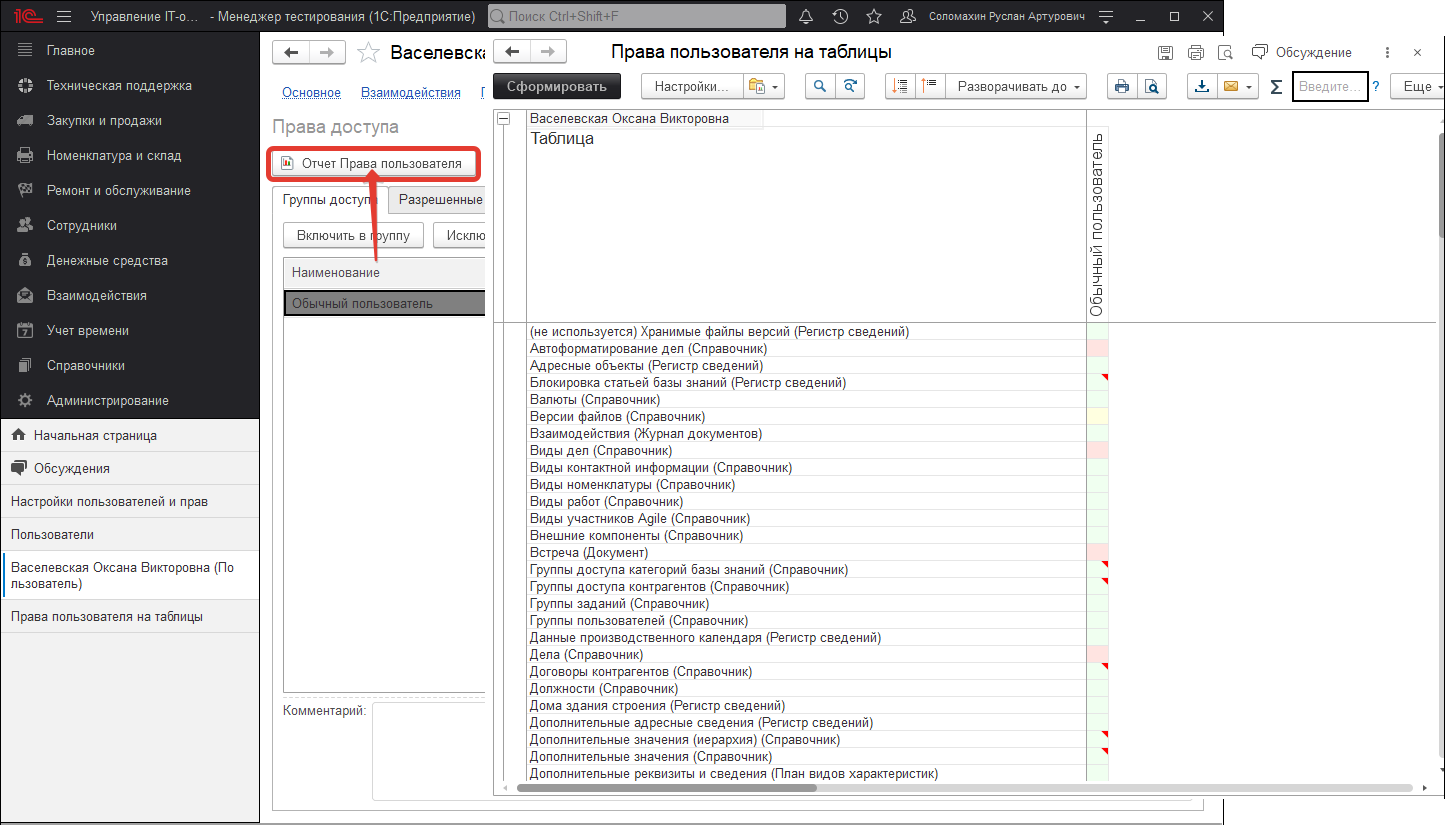Open favorites star in title bar

tap(874, 17)
